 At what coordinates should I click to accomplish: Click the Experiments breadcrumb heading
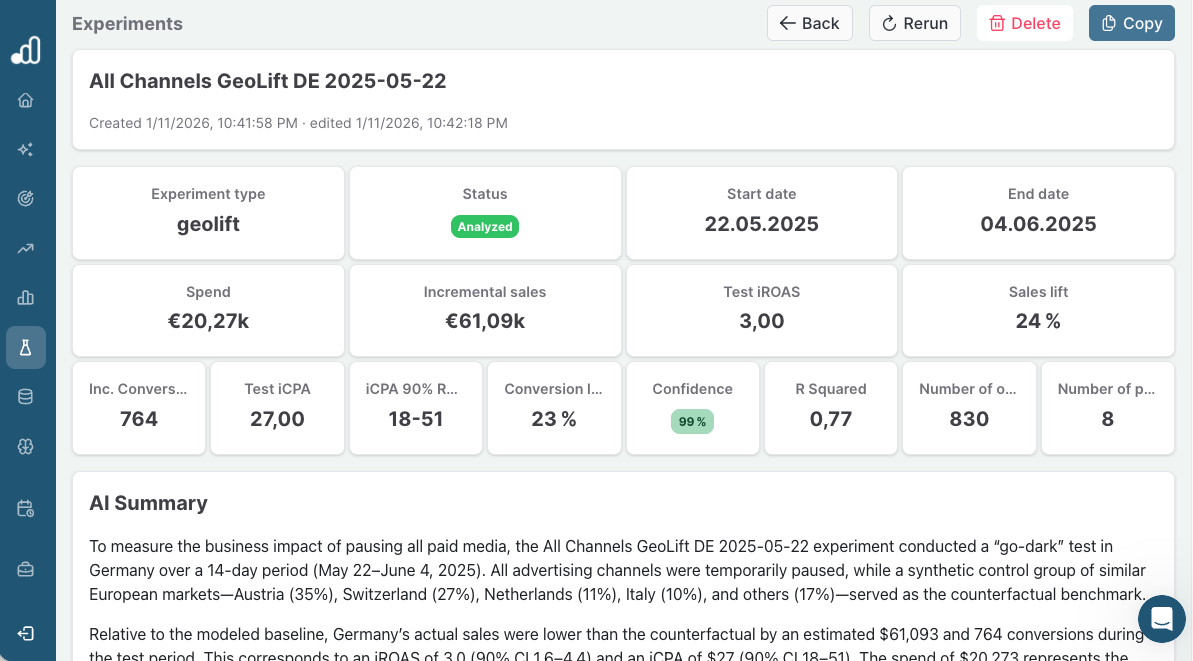[127, 24]
